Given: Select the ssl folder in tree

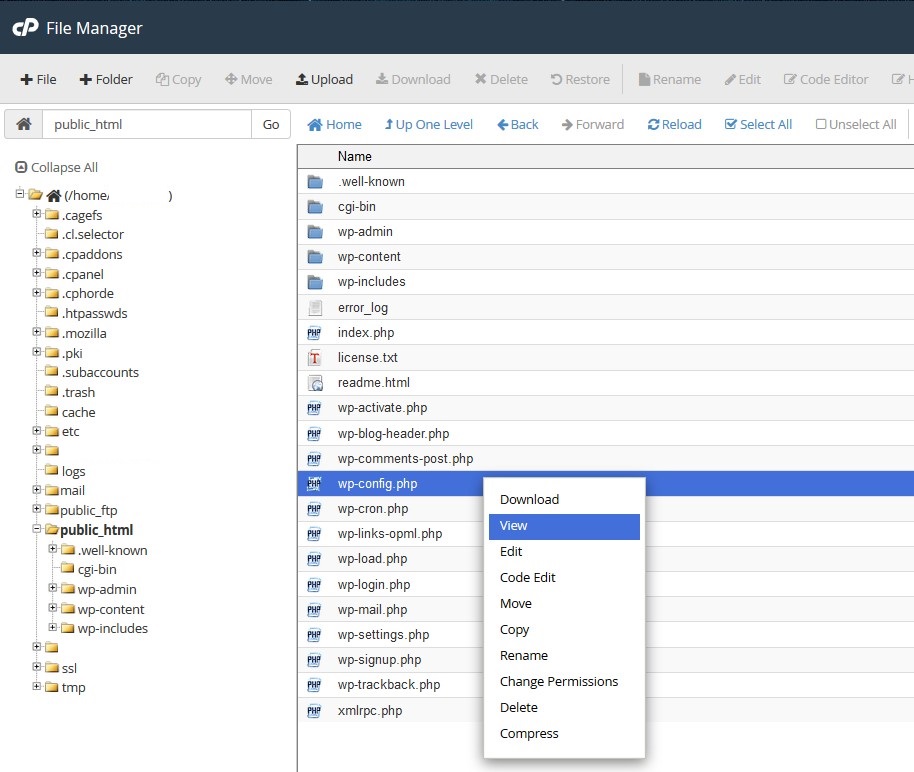Looking at the screenshot, I should click(x=69, y=668).
